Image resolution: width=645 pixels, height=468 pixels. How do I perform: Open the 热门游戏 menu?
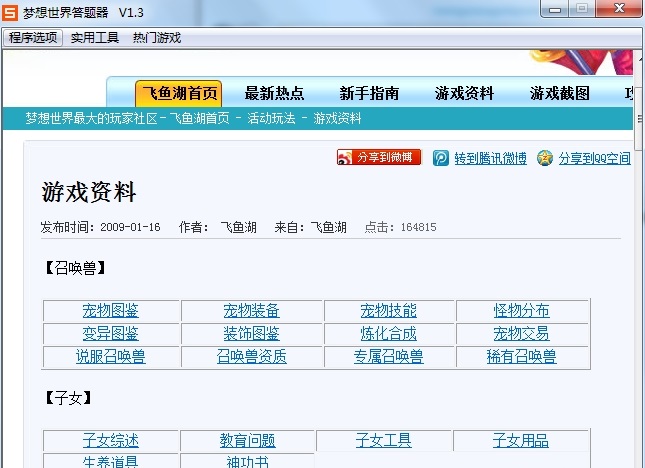(x=157, y=38)
